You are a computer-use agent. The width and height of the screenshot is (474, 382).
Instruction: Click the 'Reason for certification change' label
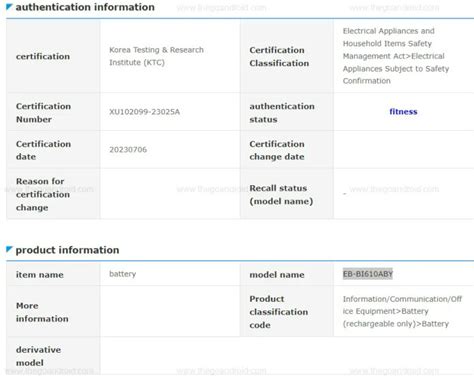coord(43,194)
